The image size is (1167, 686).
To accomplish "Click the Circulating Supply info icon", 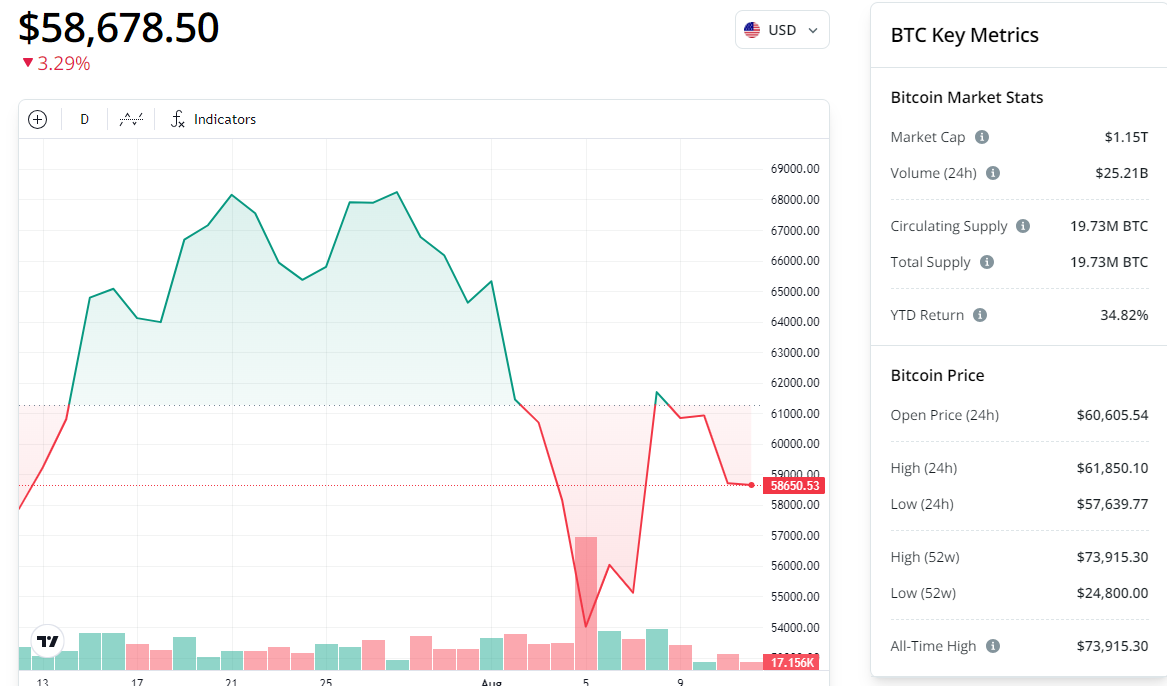I will (x=1023, y=226).
